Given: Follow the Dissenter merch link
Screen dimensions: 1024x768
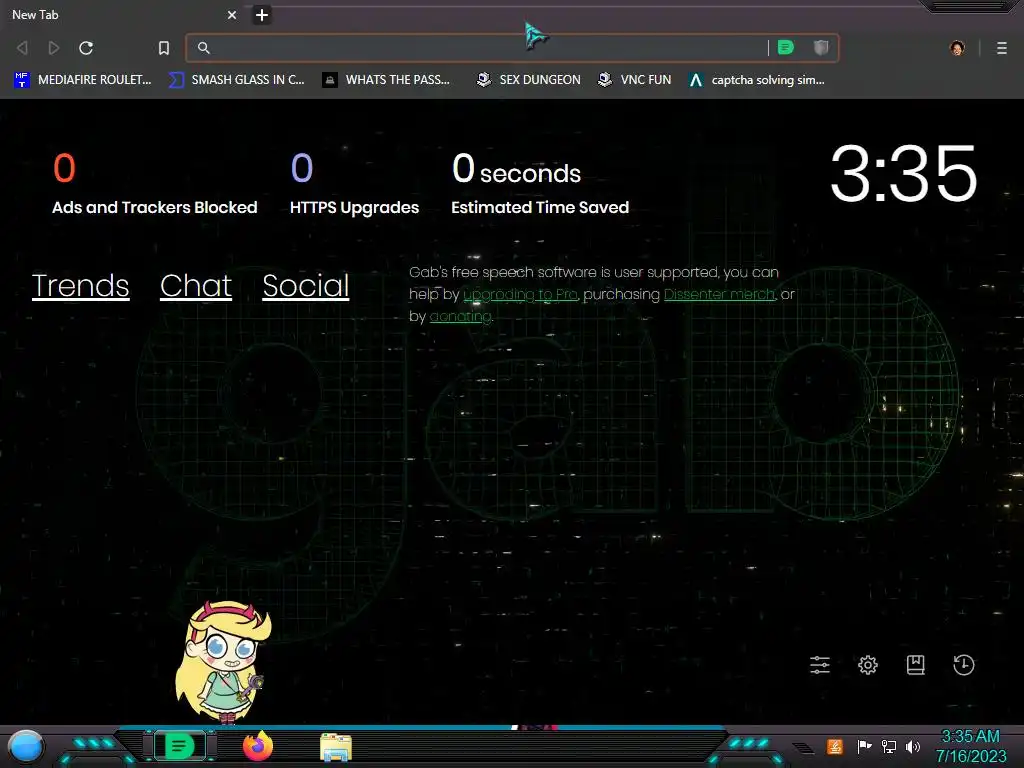Looking at the screenshot, I should (719, 295).
